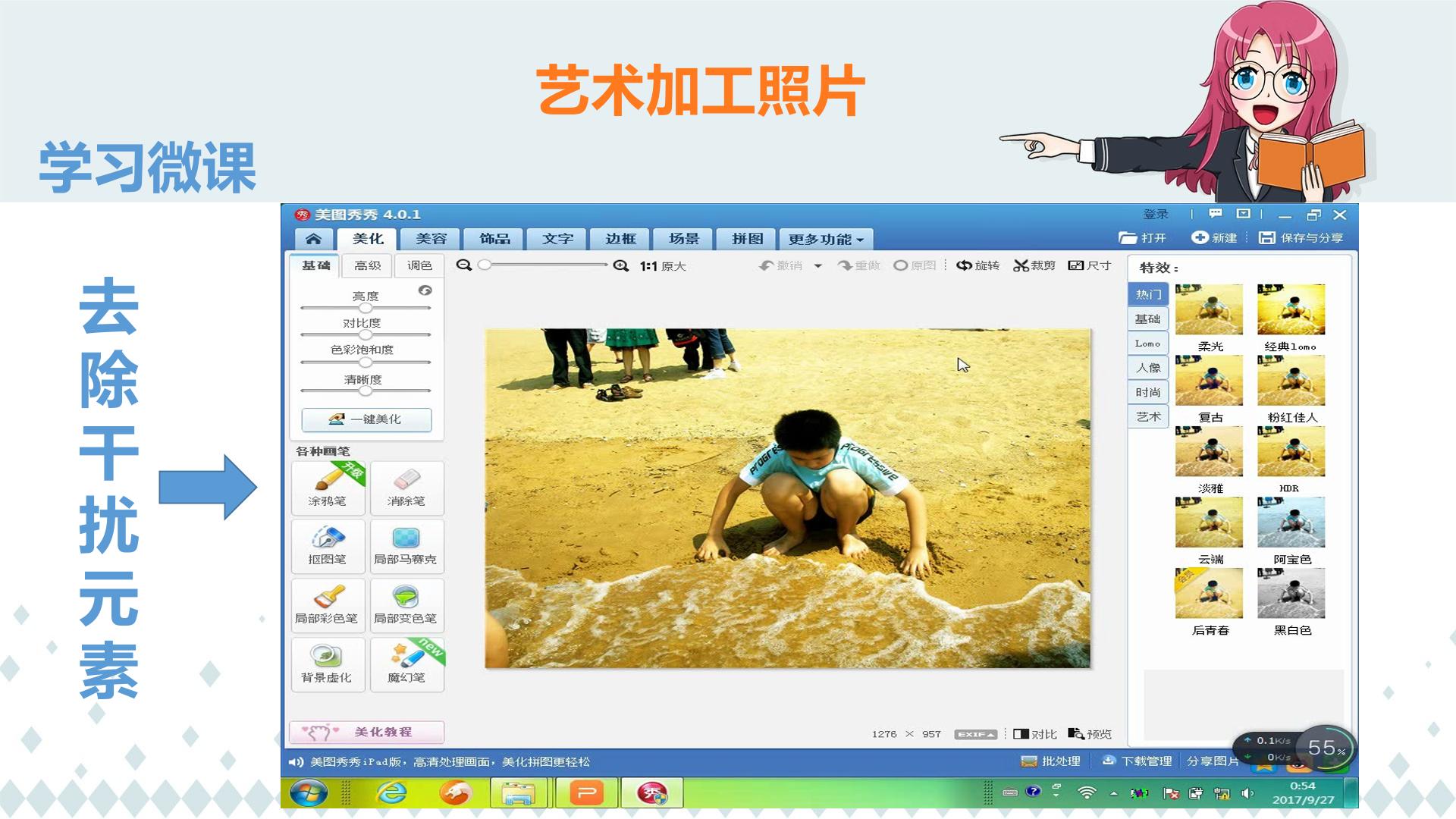Select the 局部马赛克 mosaic tool
Image resolution: width=1456 pixels, height=819 pixels.
tap(406, 546)
